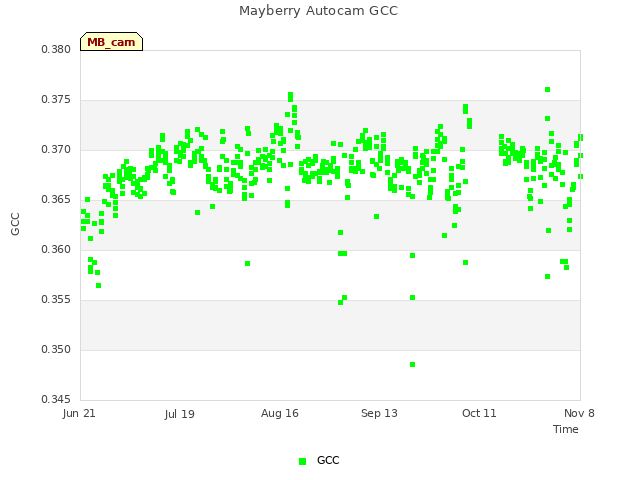Click the MB_cam label tag
This screenshot has width=640, height=480.
pos(111,42)
